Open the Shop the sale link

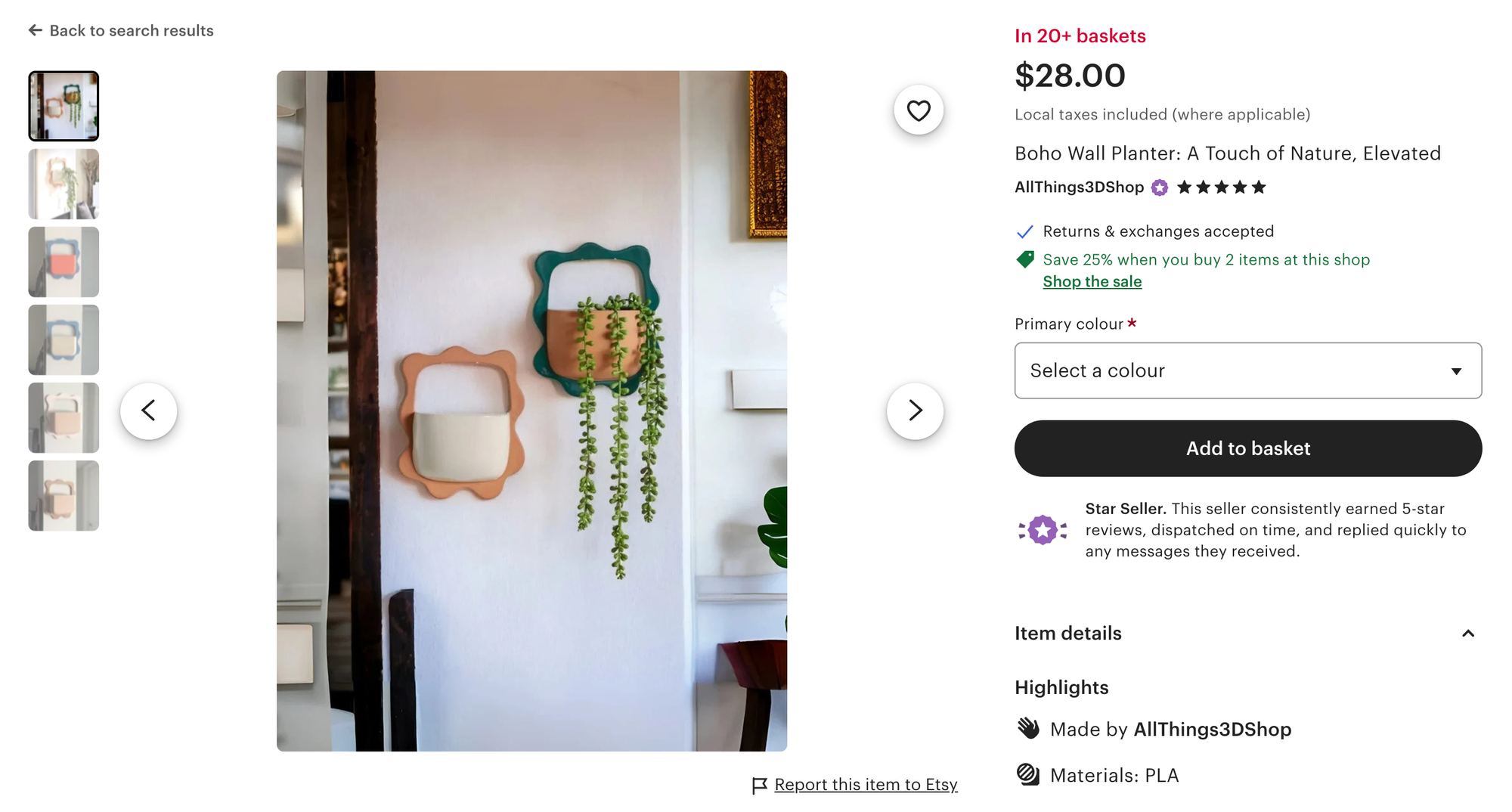click(x=1092, y=281)
